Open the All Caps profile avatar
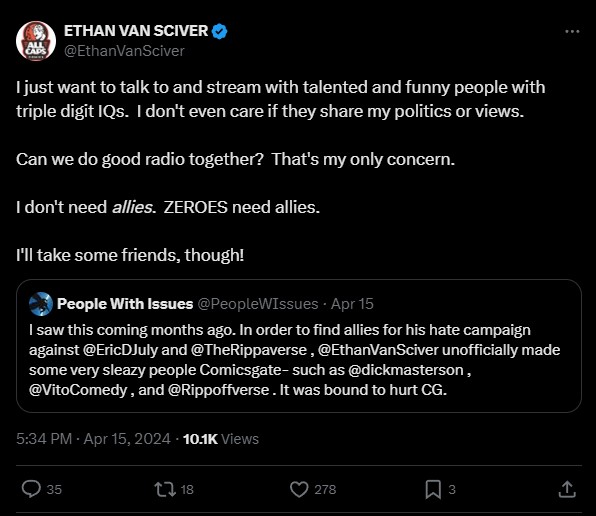The height and width of the screenshot is (516, 596). pyautogui.click(x=36, y=41)
